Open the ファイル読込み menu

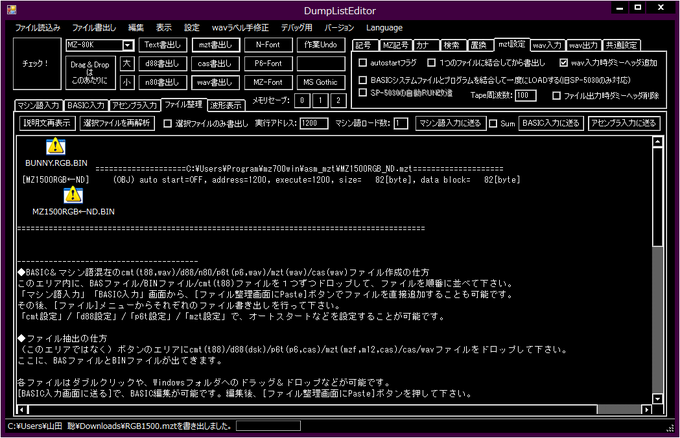38,28
